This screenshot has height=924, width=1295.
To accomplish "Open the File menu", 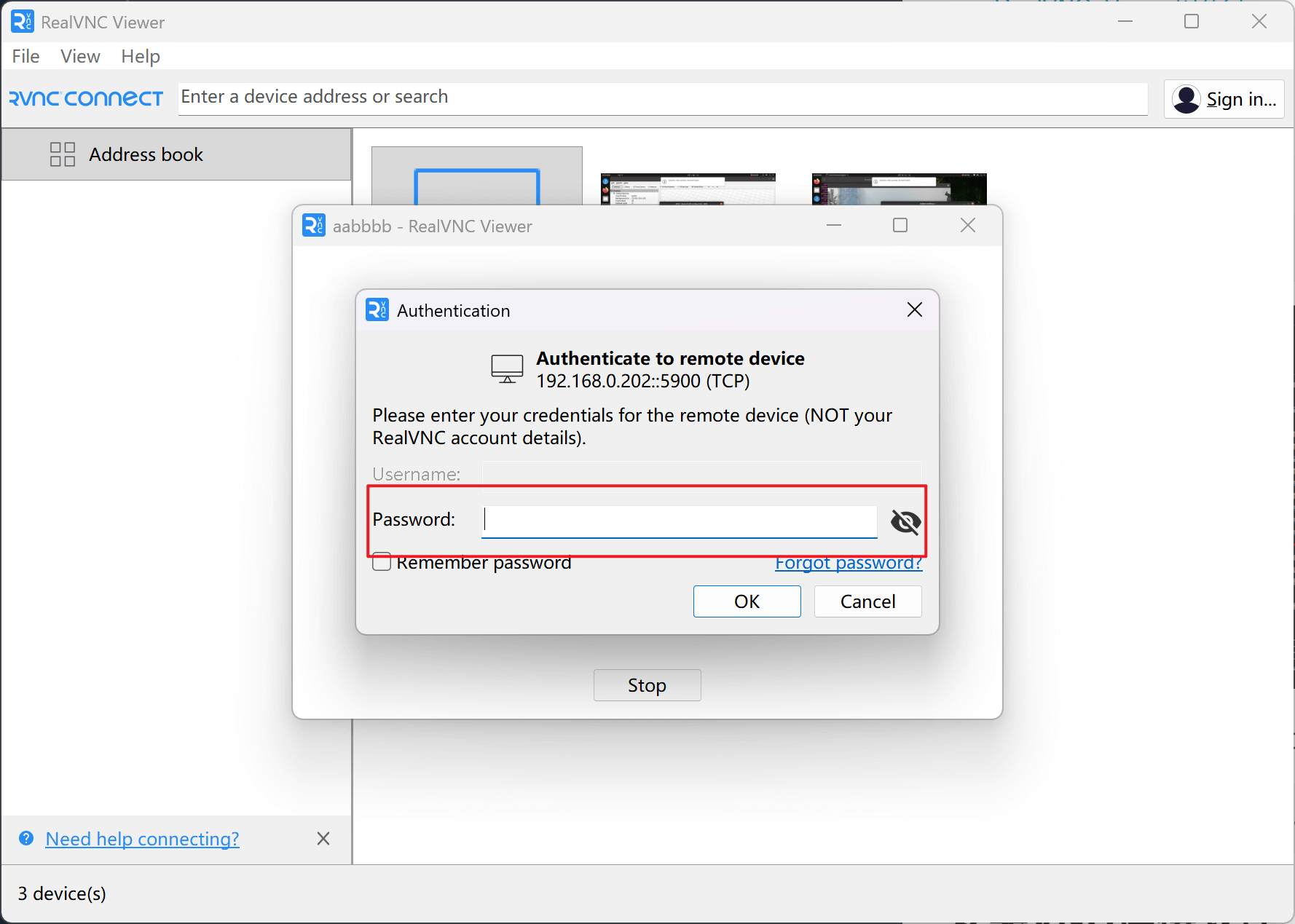I will 25,56.
